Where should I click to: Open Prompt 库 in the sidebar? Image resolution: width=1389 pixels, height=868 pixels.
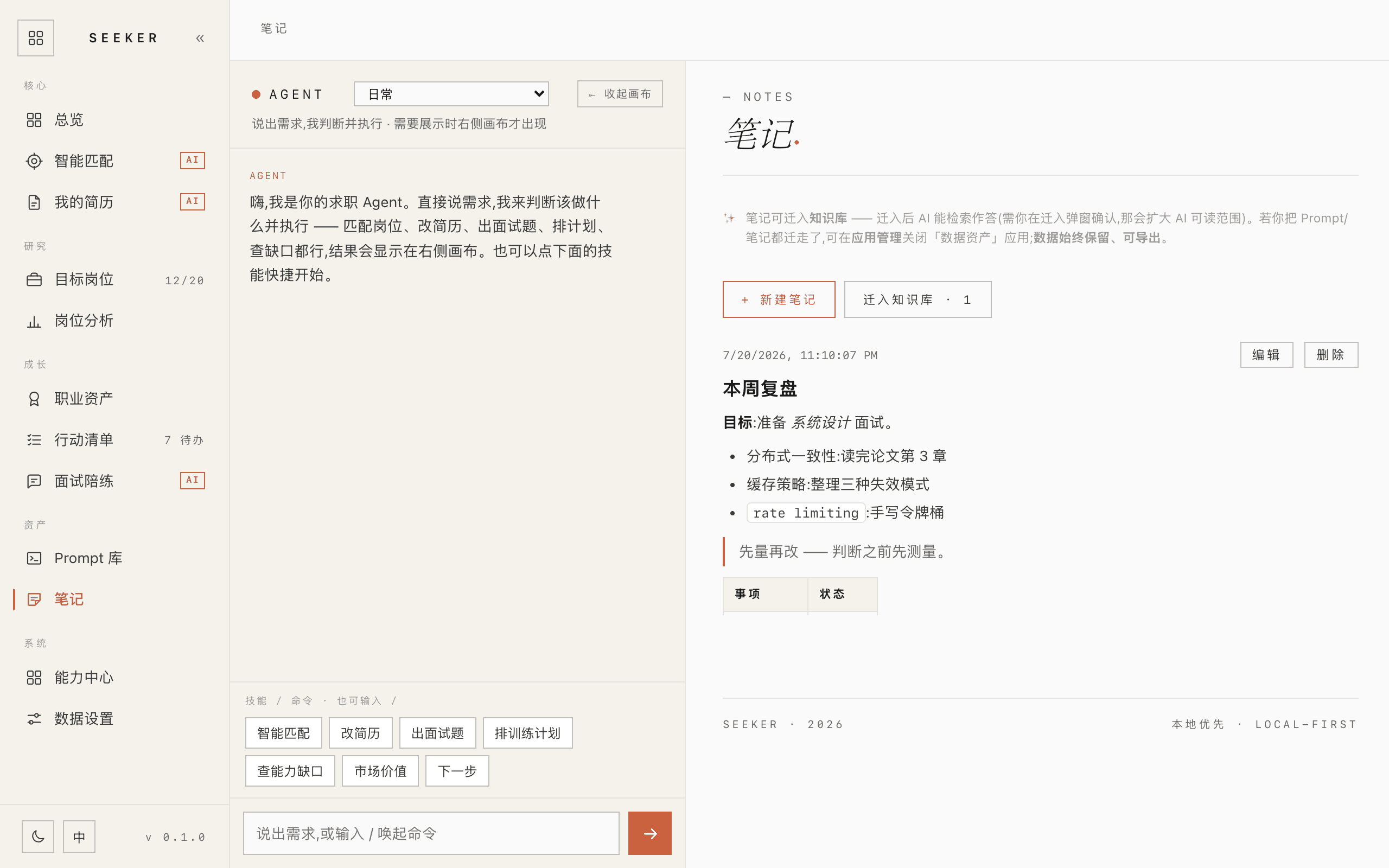coord(115,558)
